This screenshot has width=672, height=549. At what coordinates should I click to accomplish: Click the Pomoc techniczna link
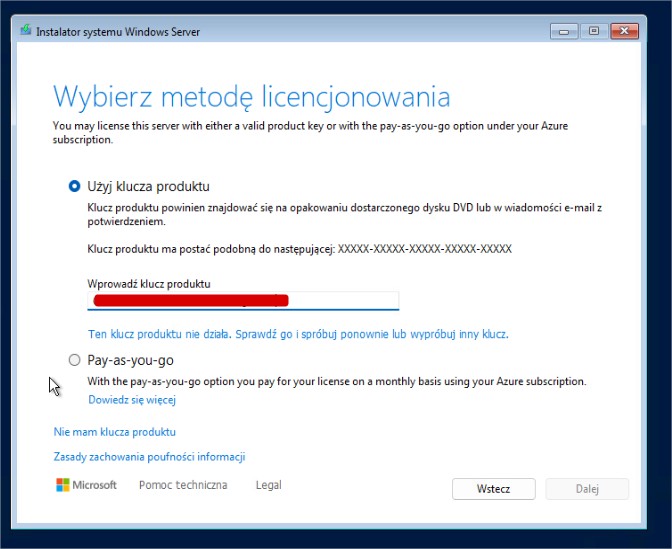pos(183,485)
